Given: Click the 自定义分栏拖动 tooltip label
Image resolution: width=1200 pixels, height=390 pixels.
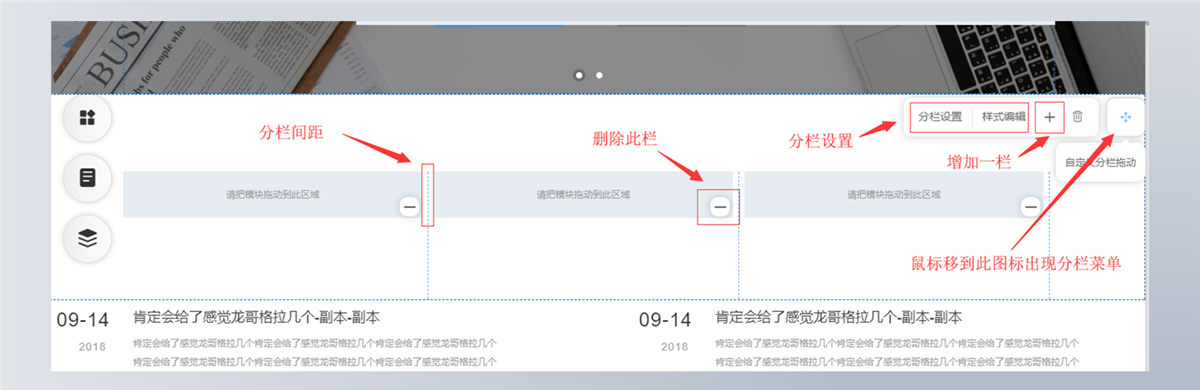Looking at the screenshot, I should (x=1100, y=162).
